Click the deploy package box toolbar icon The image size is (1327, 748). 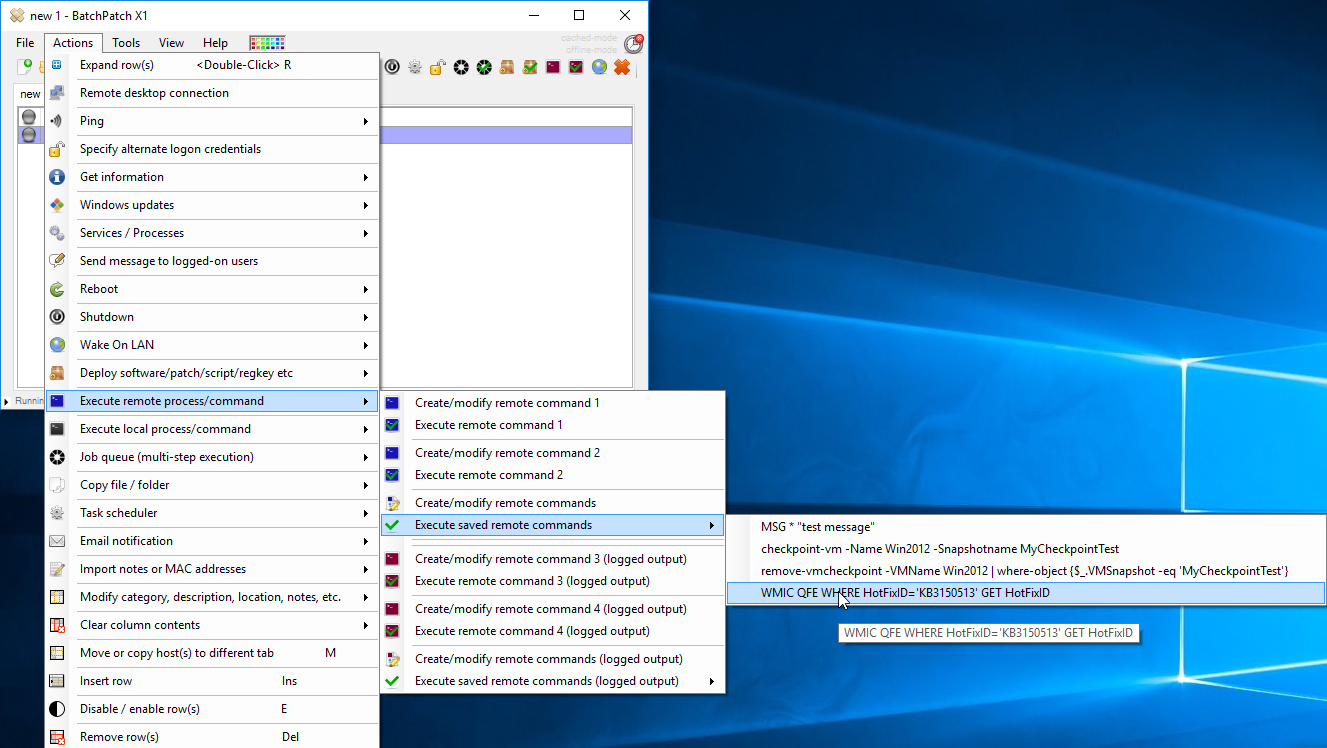tap(507, 67)
